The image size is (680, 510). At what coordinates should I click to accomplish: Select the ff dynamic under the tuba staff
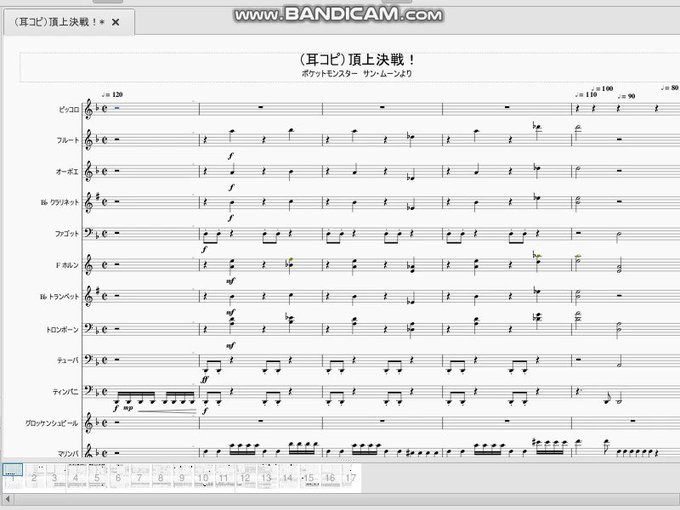coord(204,379)
